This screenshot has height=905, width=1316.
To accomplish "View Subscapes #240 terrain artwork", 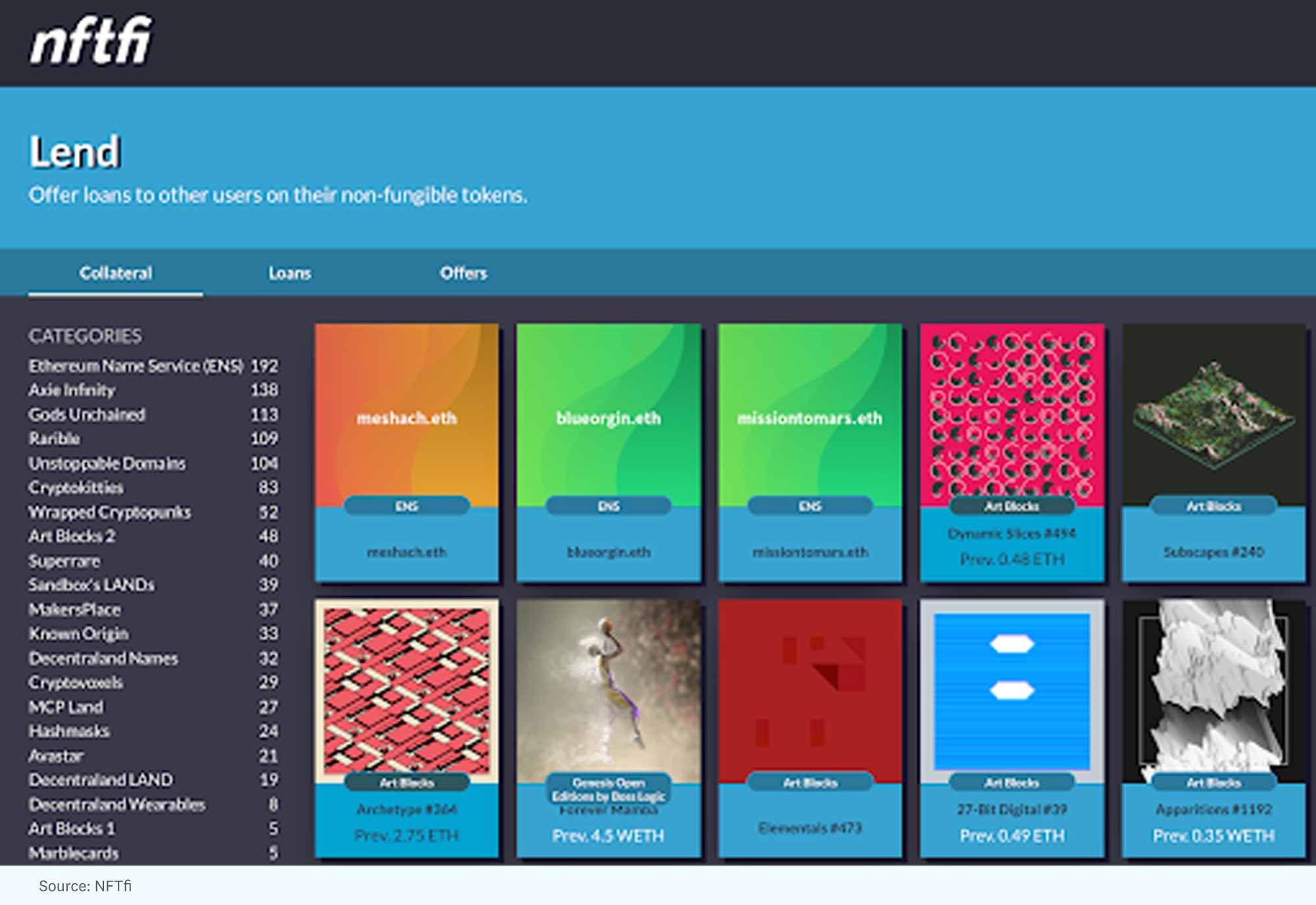I will (x=1213, y=452).
